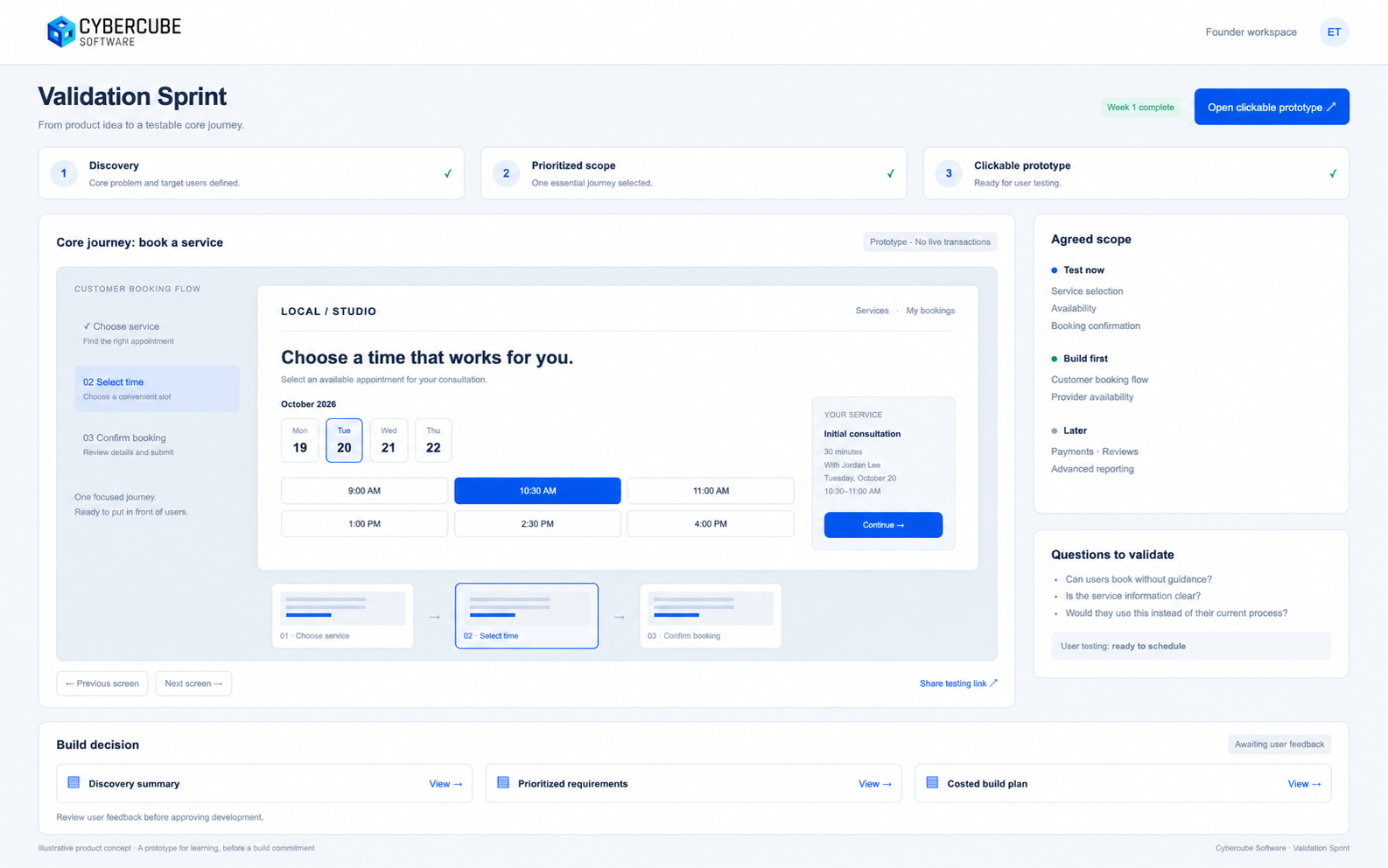Open 01 Choose service thumbnail

click(x=343, y=616)
